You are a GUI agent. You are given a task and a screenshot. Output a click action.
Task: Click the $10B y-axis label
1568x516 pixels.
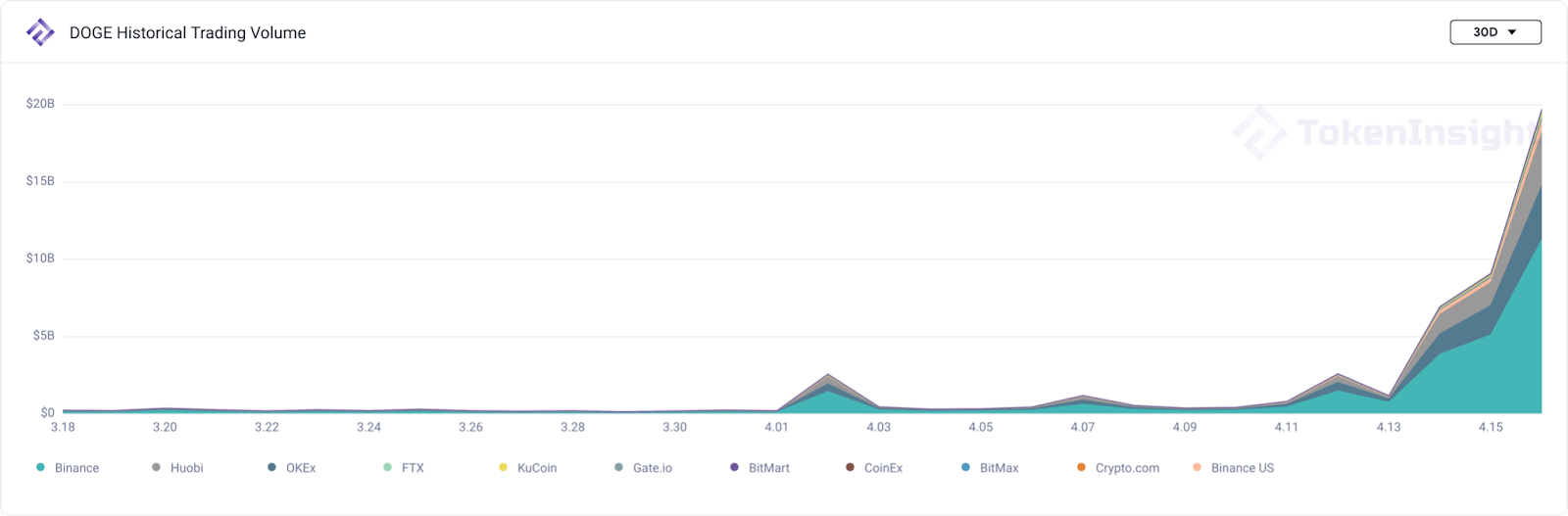pos(40,258)
